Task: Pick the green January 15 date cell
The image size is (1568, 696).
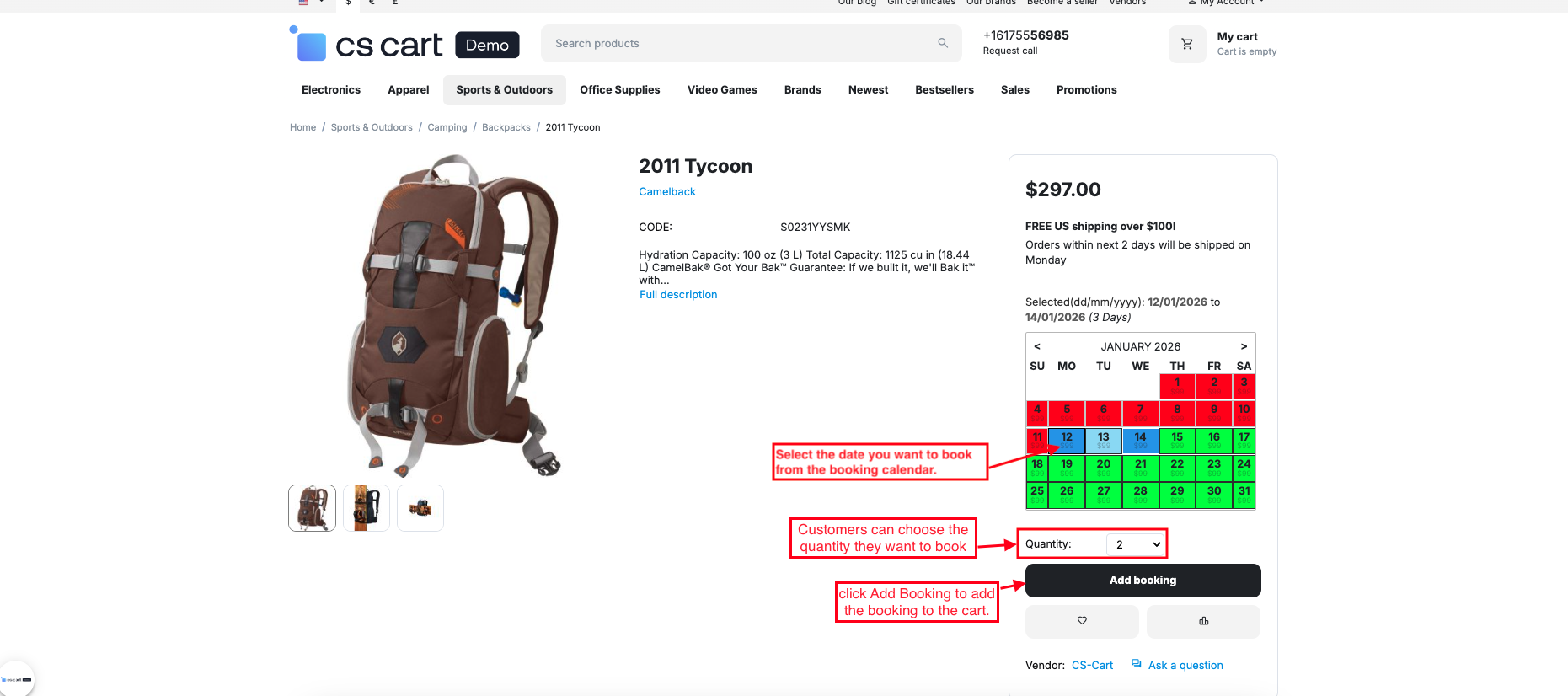Action: pos(1177,441)
